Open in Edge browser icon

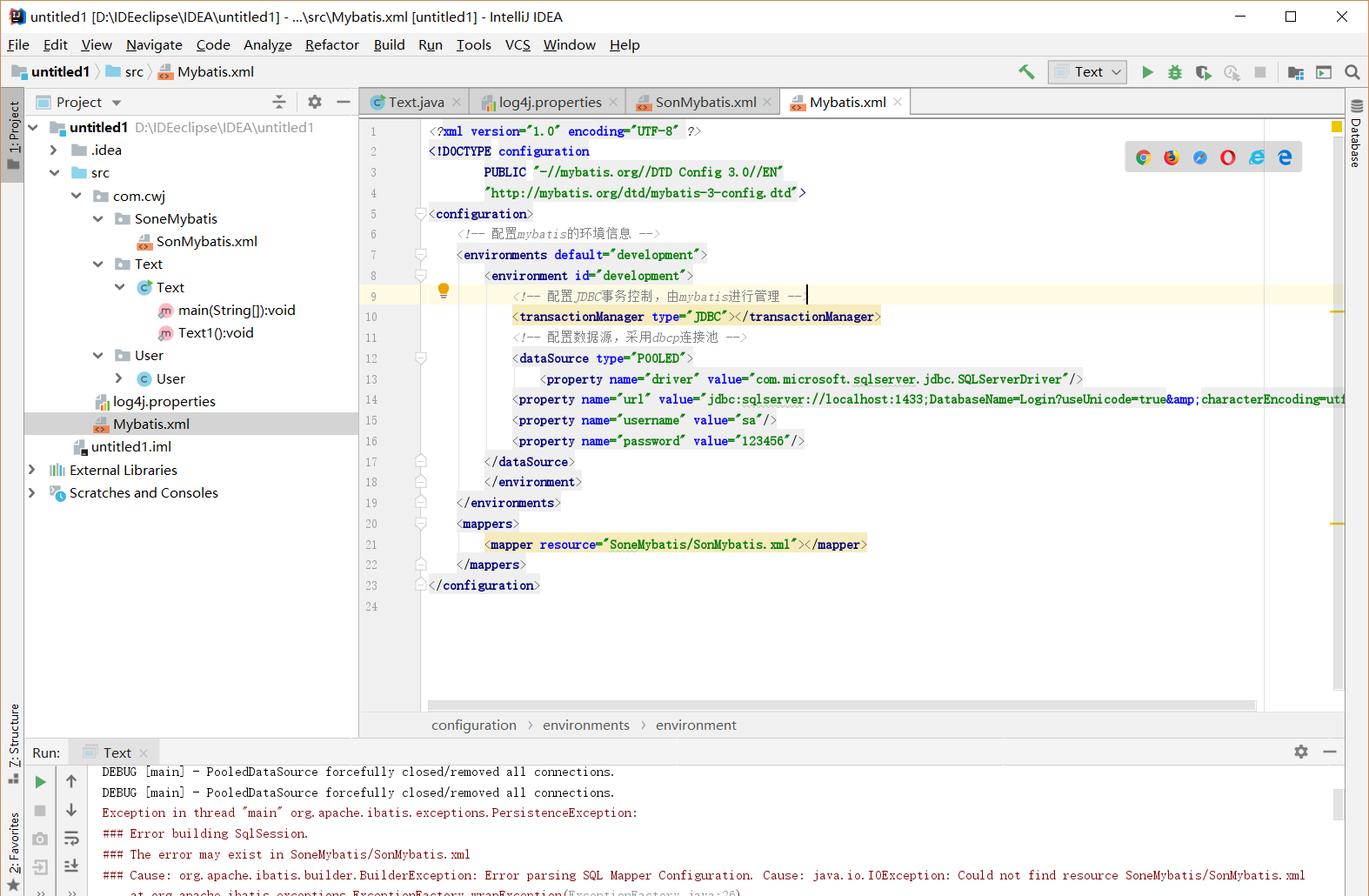[1285, 157]
